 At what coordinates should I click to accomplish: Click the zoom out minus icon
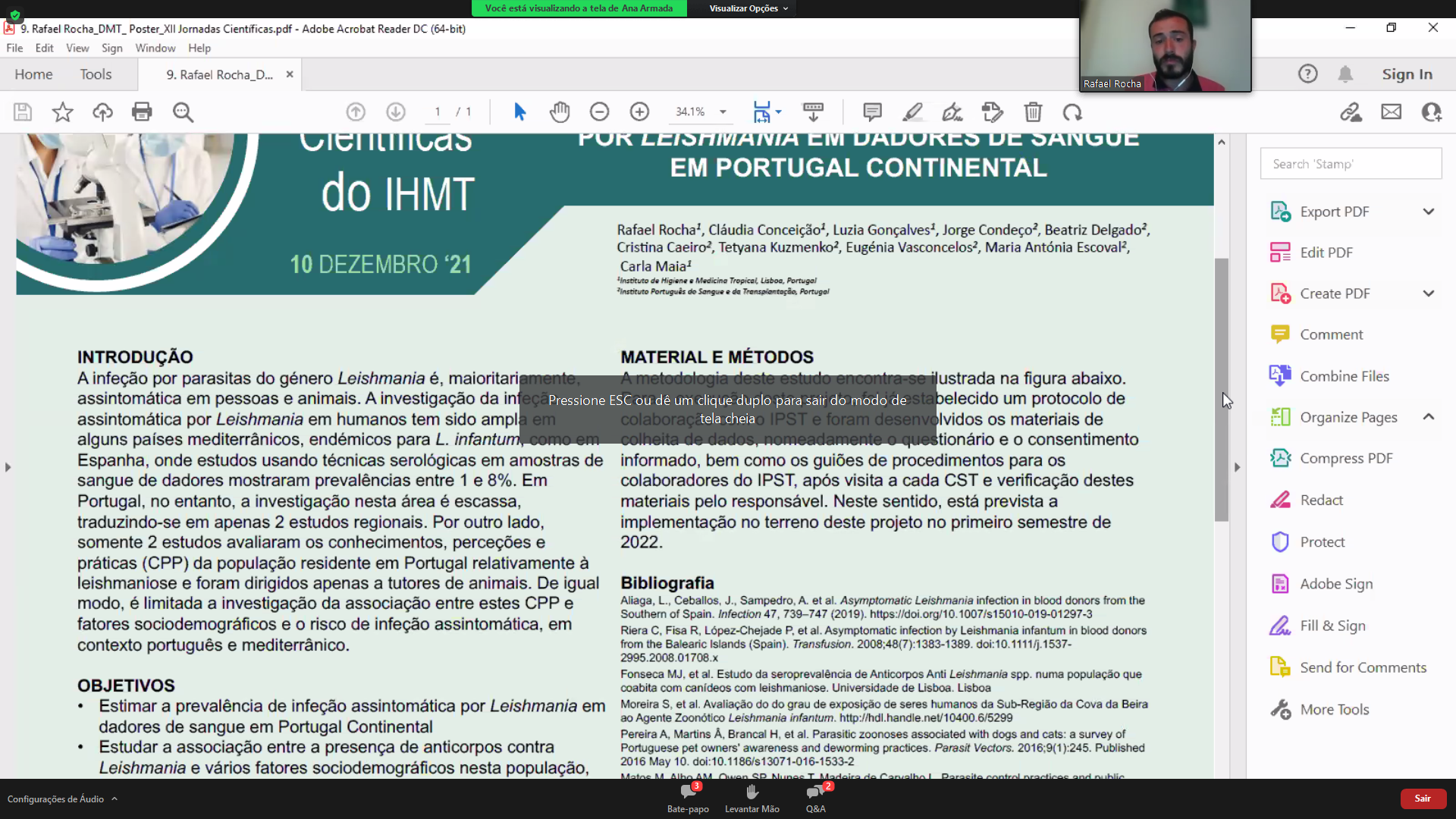(x=599, y=112)
